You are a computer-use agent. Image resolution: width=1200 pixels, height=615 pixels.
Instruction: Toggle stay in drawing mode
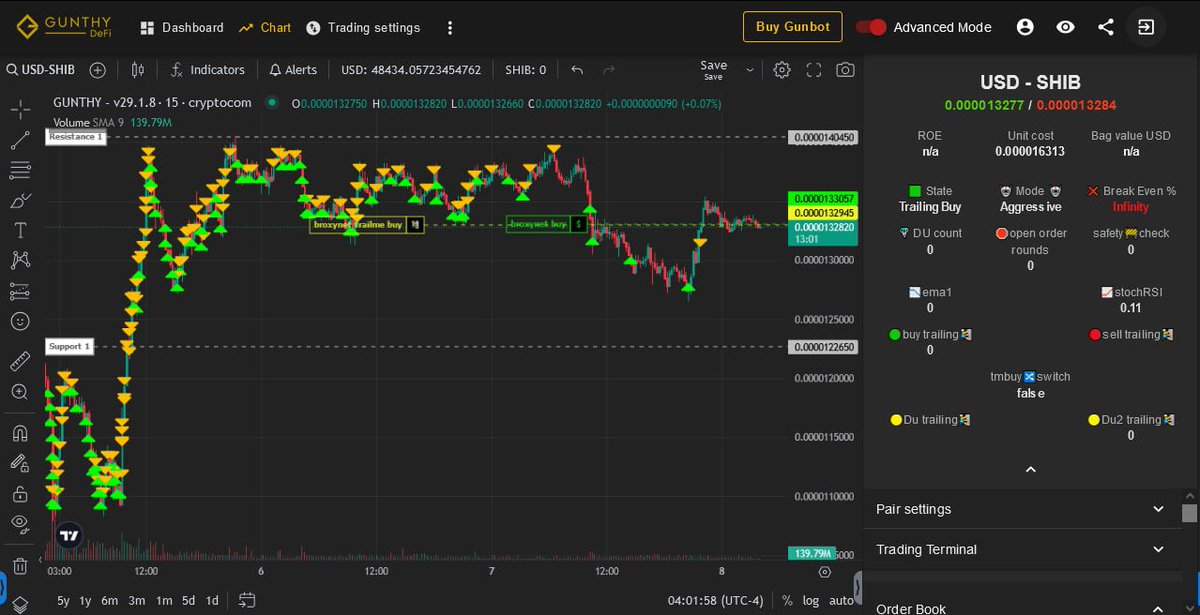coord(19,463)
